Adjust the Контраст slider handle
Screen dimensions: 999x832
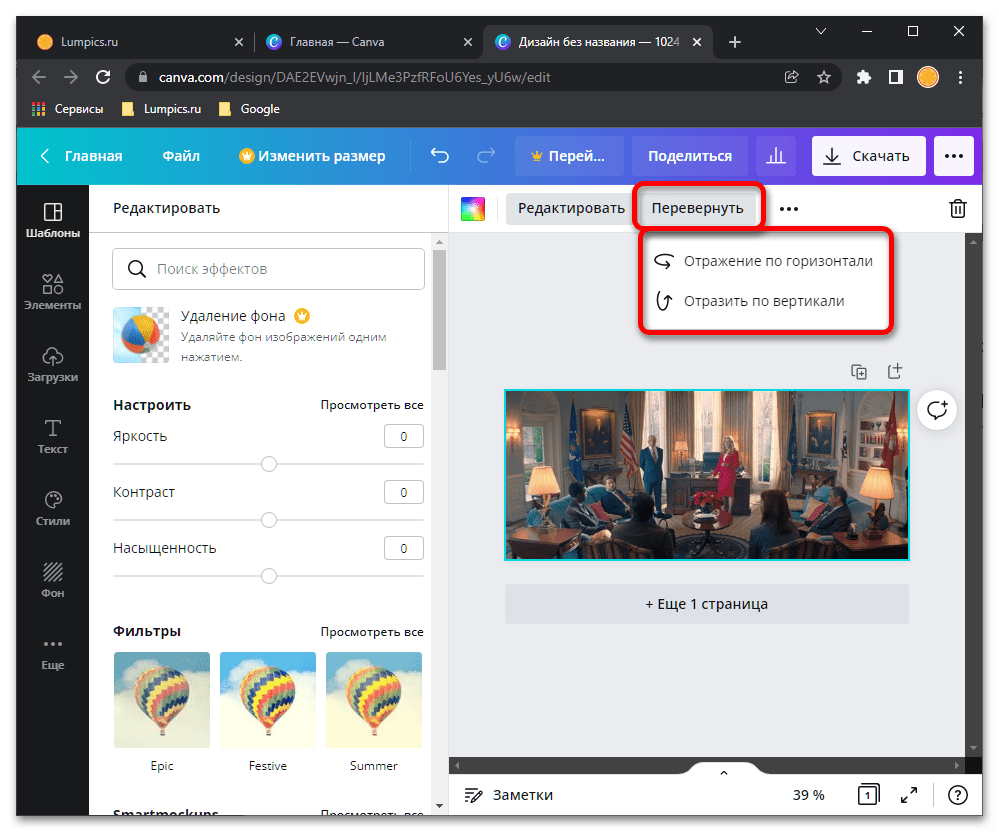click(x=269, y=520)
